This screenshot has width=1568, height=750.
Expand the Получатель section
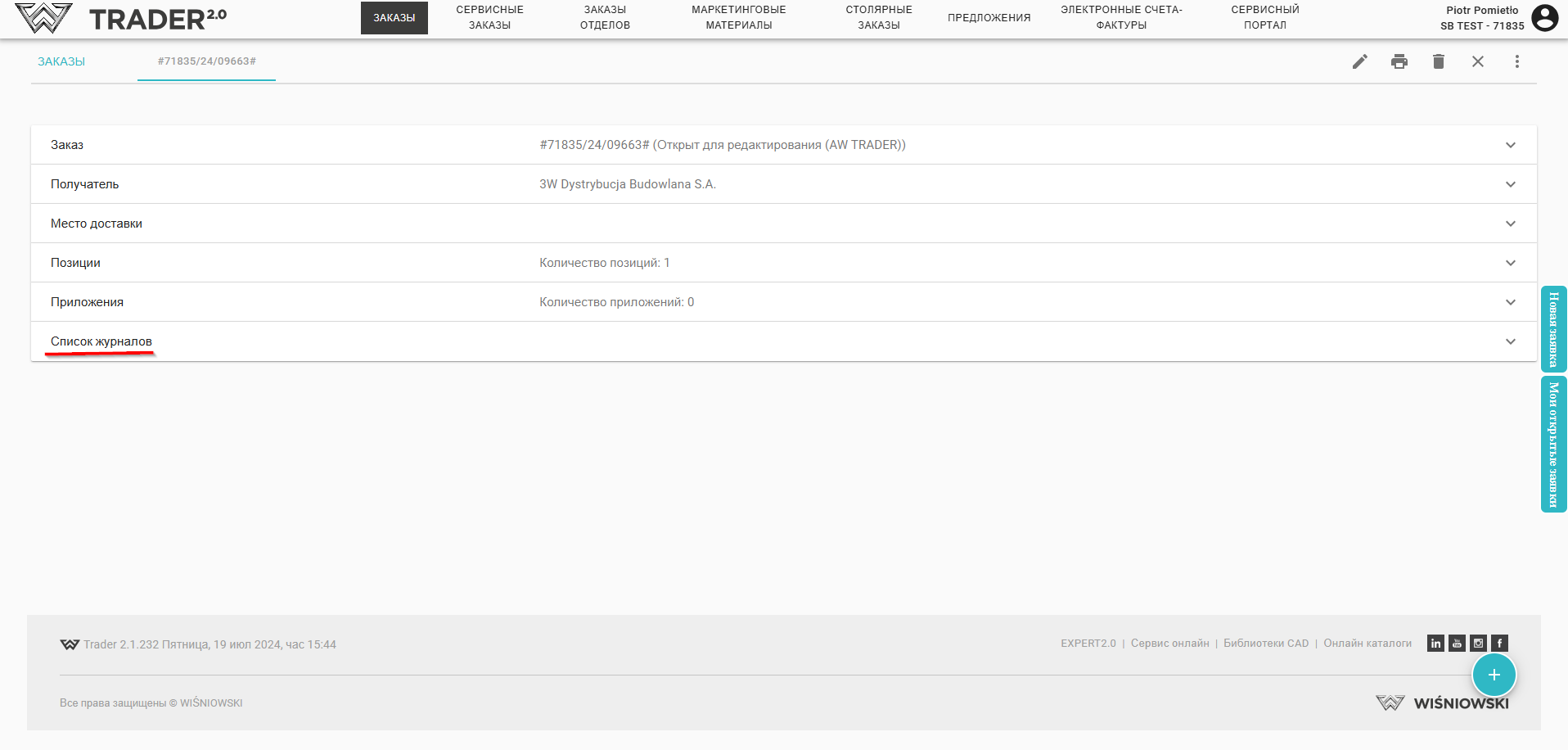coord(1510,184)
